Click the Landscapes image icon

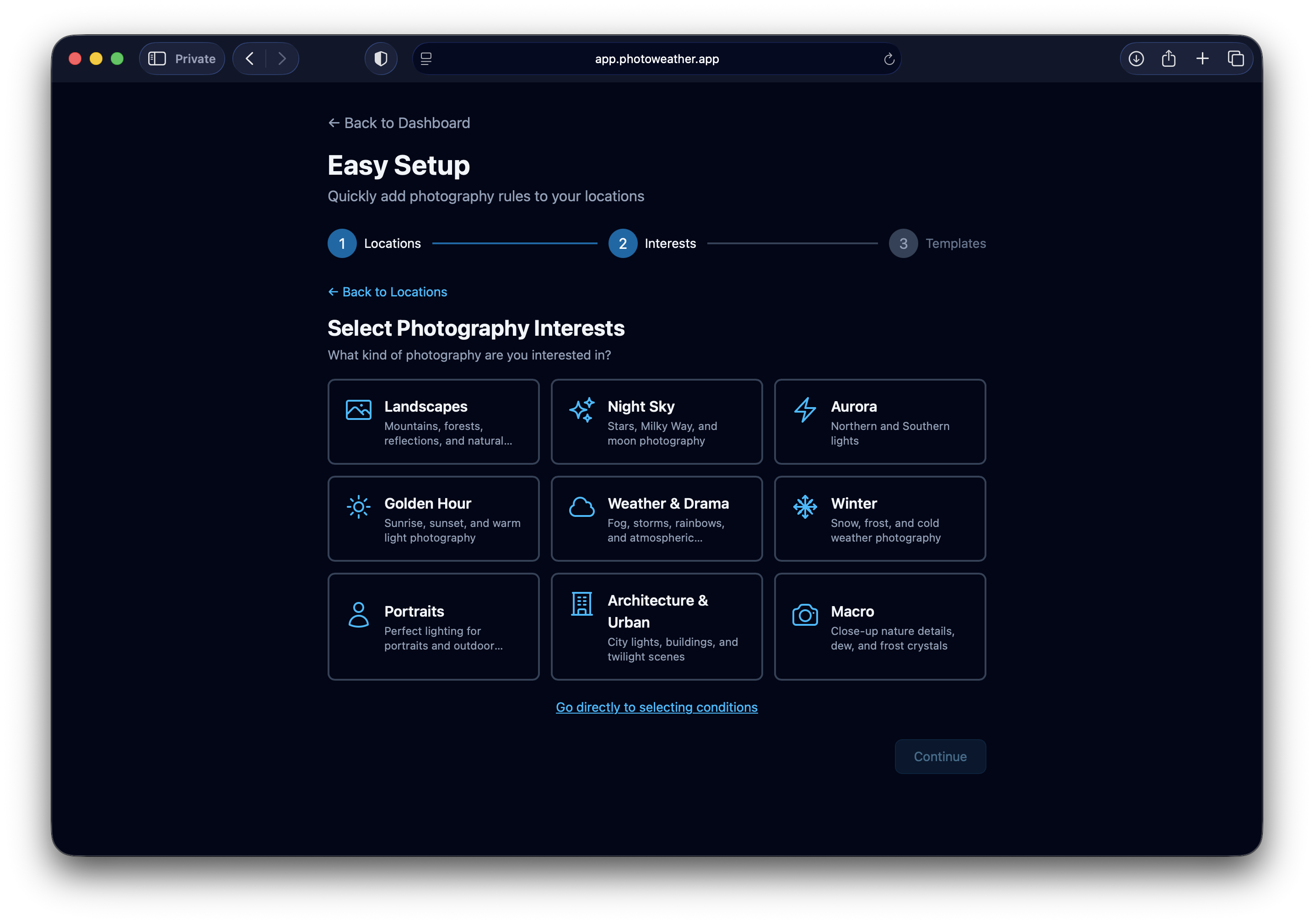coord(358,409)
